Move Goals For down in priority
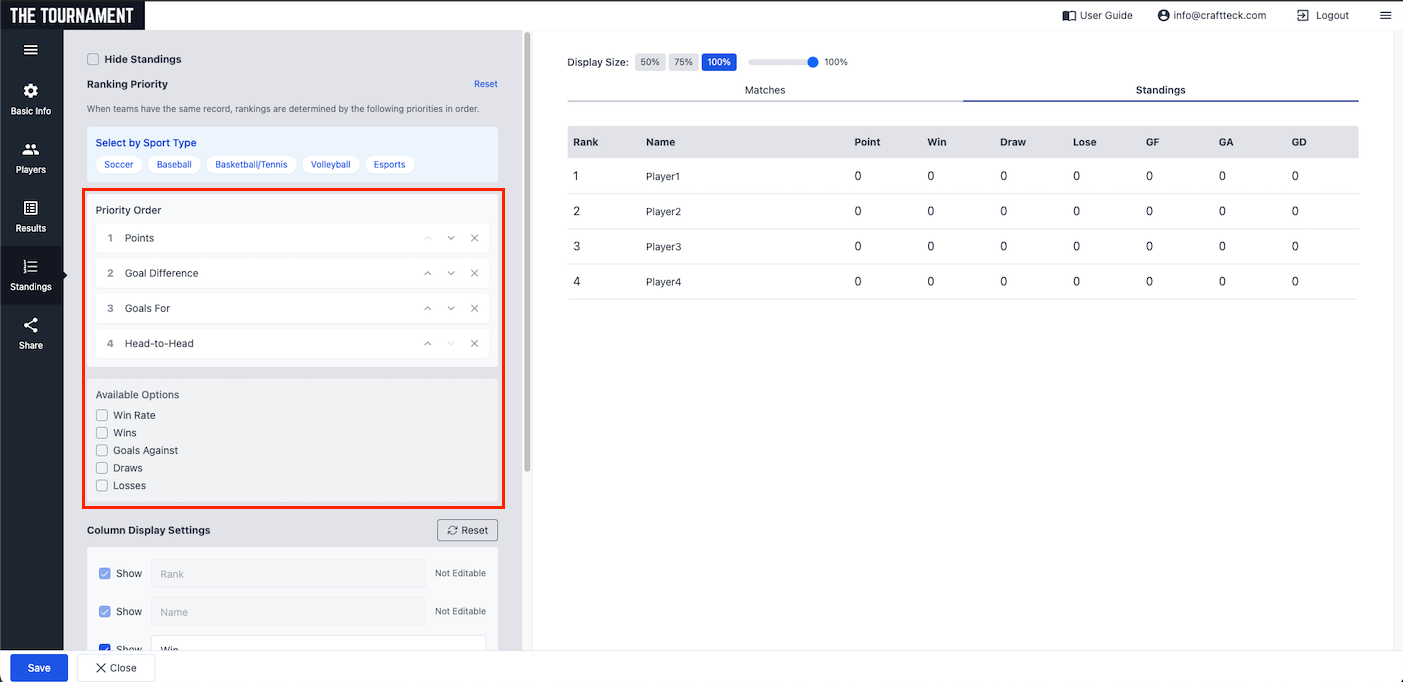Screen dimensions: 1403x682 pos(451,308)
